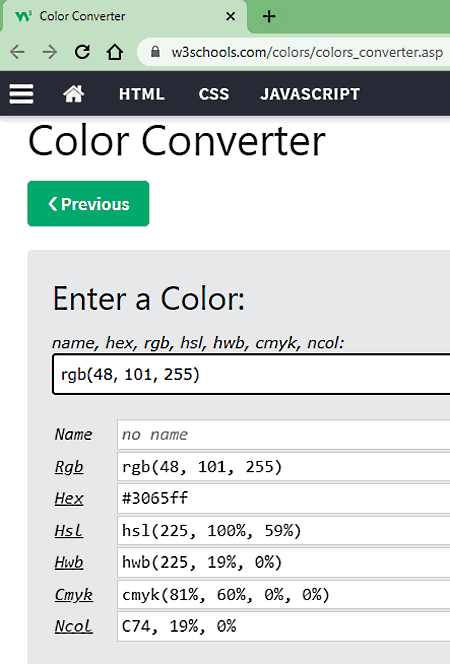Click the address bar URL

click(x=307, y=52)
